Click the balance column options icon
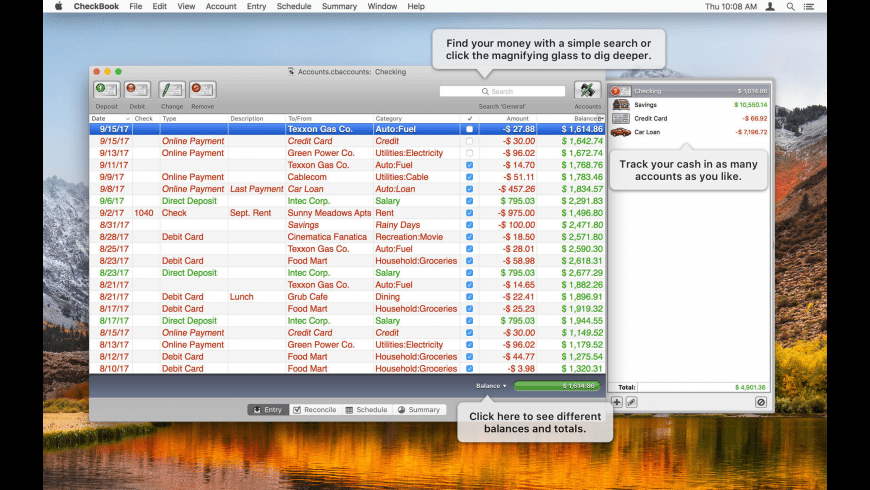 (601, 119)
